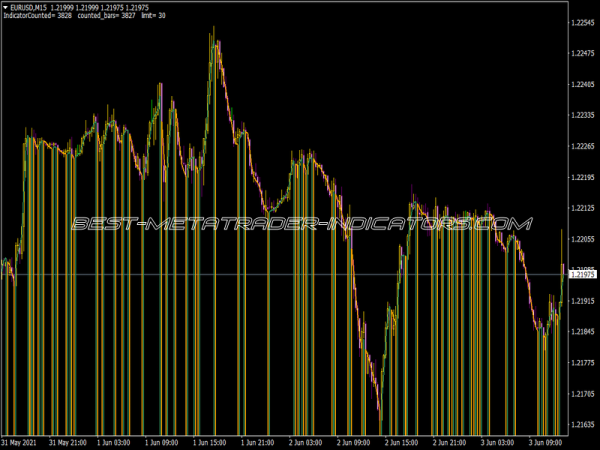Screen dimensions: 600x450
Task: Click the 31 May 2021 time label
Action: tap(22, 441)
